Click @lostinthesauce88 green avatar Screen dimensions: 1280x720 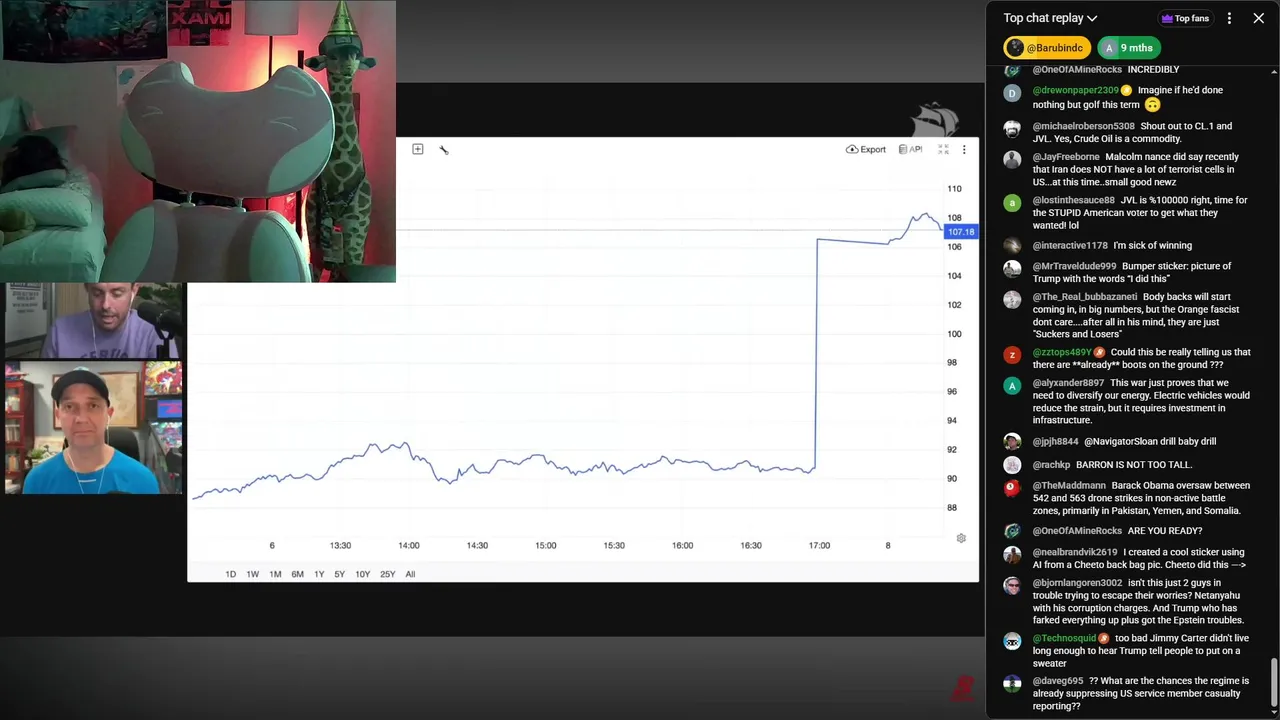[x=1012, y=203]
